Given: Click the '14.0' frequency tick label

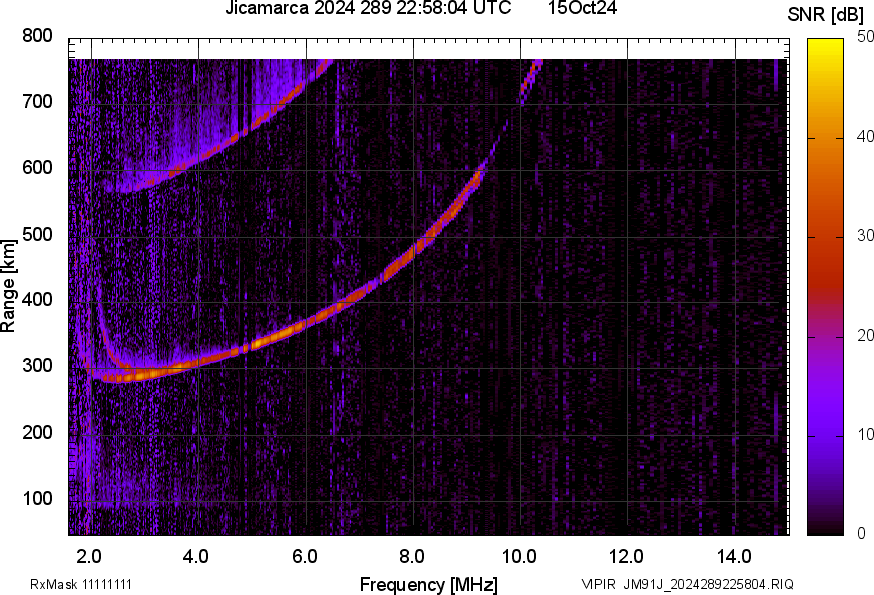Looking at the screenshot, I should tap(734, 557).
